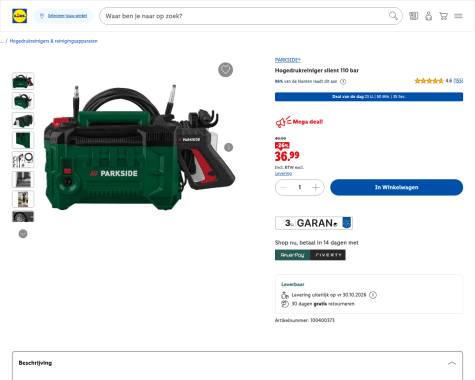This screenshot has width=475, height=380.
Task: Select seventh thumbnail showing person cleaning
Action: click(23, 199)
